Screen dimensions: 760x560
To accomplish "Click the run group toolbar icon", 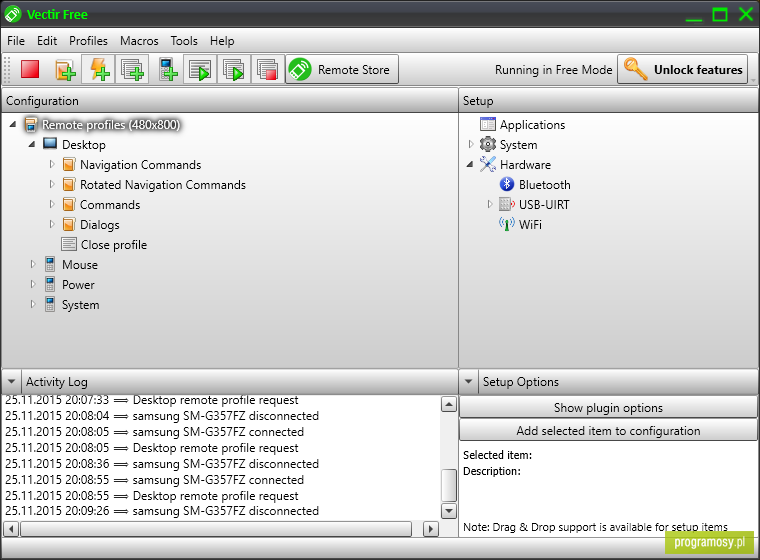I will [234, 70].
